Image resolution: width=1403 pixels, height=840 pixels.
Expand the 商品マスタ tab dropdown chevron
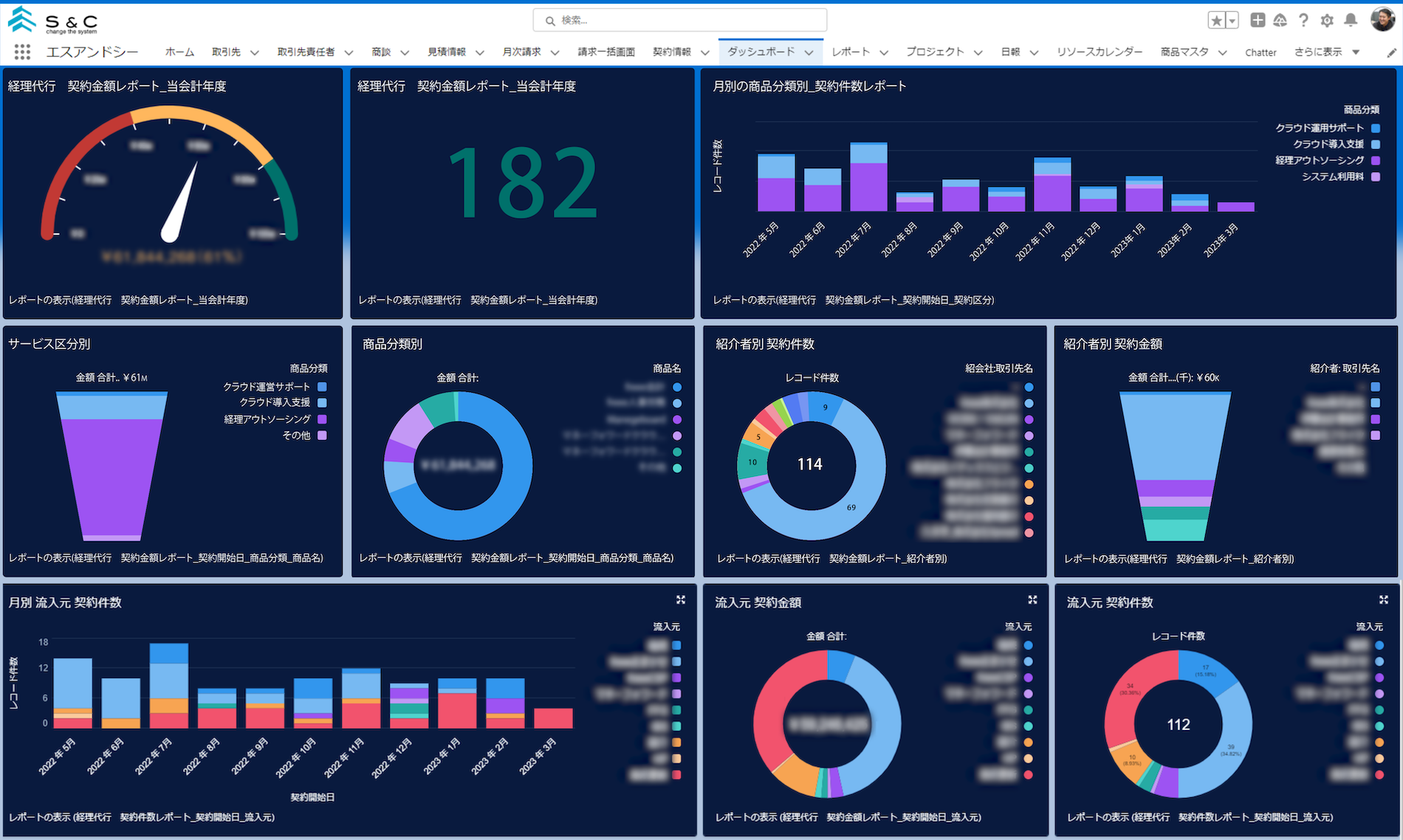pyautogui.click(x=1223, y=52)
